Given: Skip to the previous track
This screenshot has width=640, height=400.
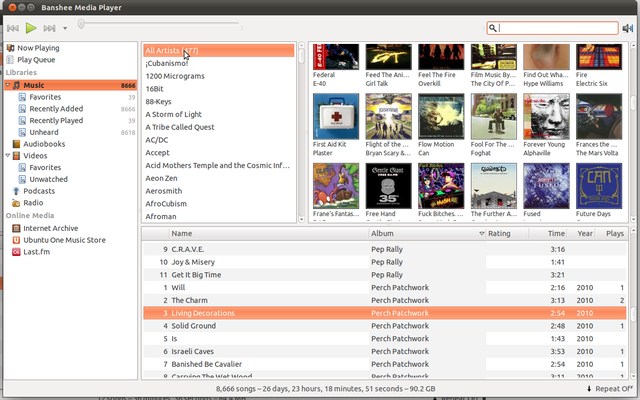Looking at the screenshot, I should (x=12, y=28).
